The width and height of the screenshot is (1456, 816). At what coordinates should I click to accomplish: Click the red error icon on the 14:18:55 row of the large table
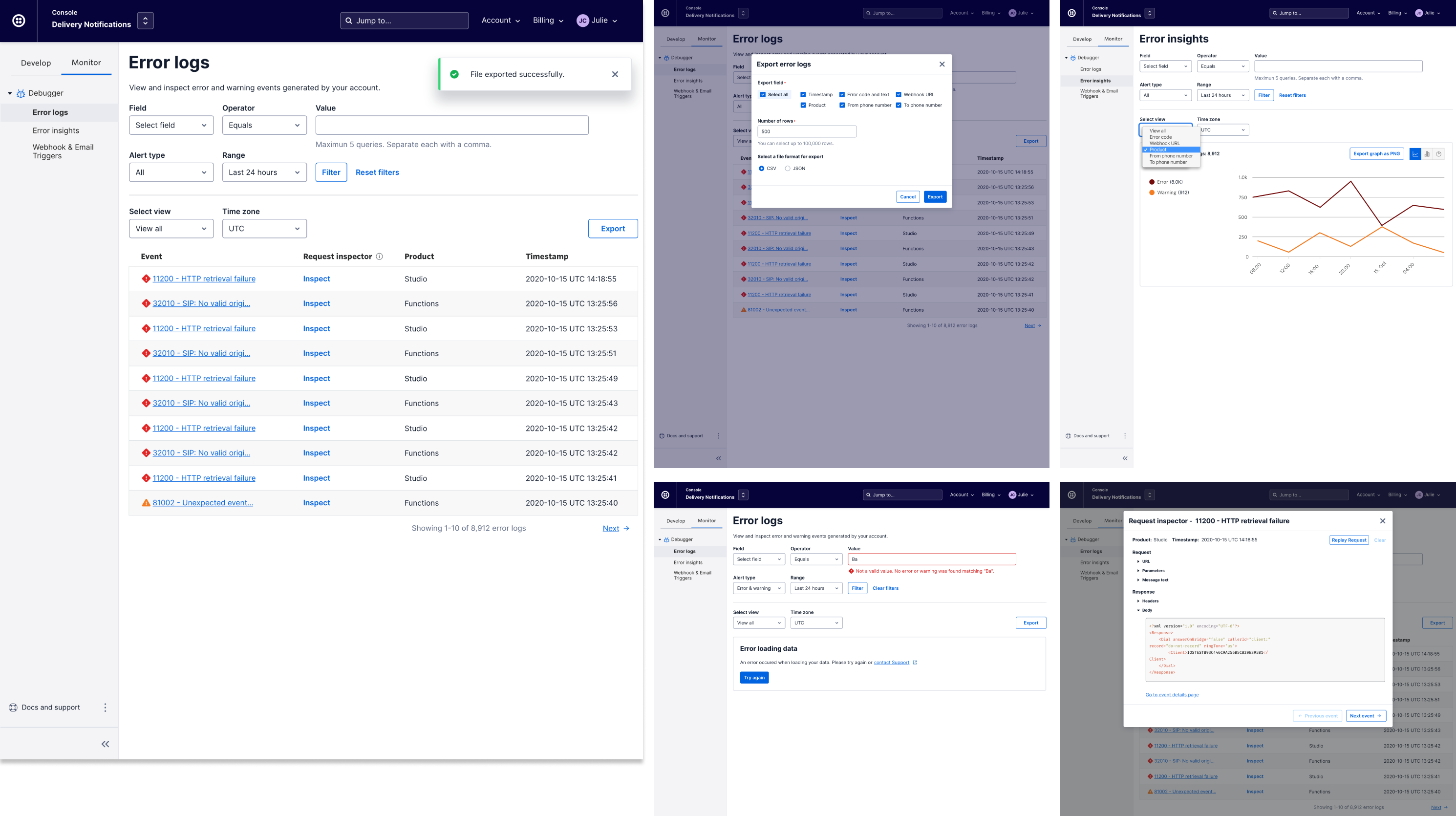click(146, 279)
